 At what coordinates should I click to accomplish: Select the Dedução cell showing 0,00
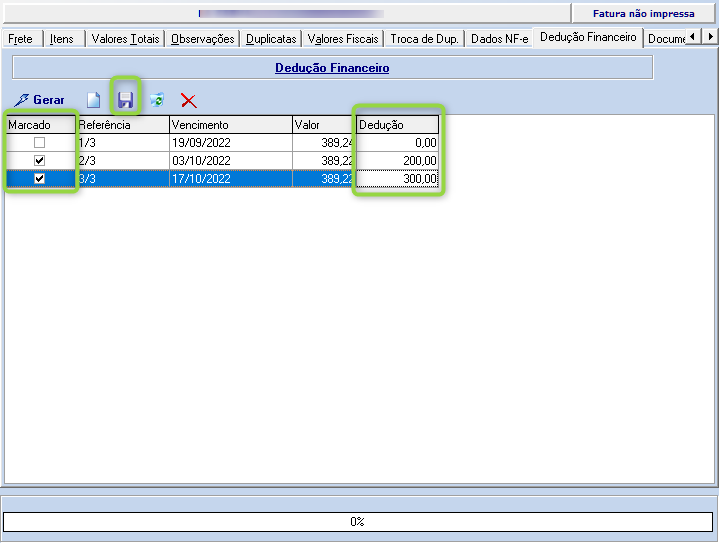pyautogui.click(x=397, y=143)
